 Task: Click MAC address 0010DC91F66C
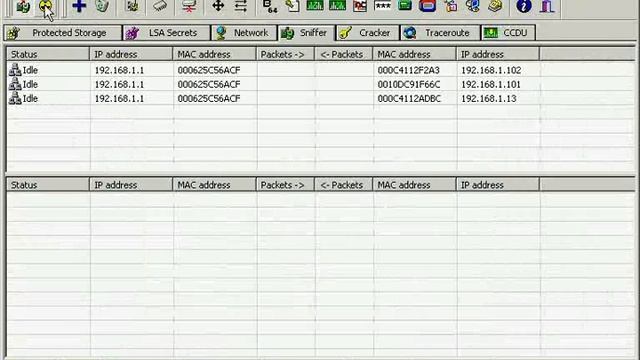[409, 84]
